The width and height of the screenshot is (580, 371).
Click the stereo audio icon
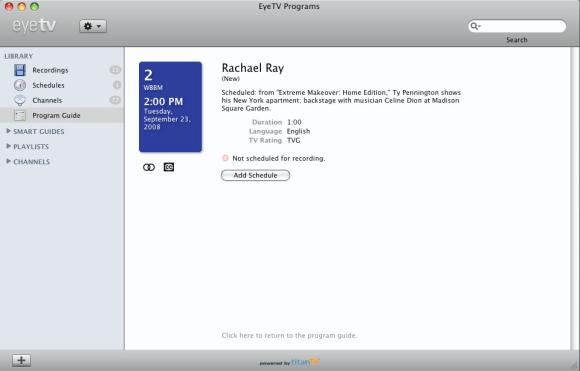pyautogui.click(x=149, y=167)
